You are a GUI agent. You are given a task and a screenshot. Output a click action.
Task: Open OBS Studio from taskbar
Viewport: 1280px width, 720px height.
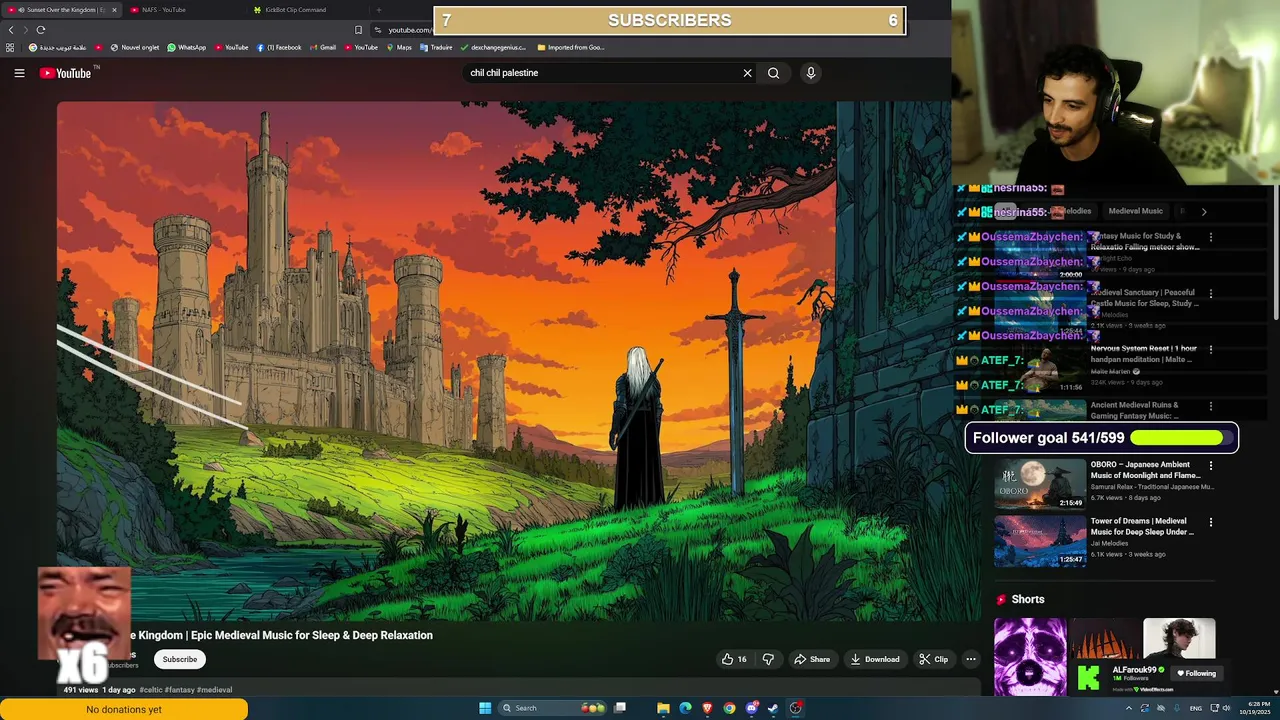(795, 708)
